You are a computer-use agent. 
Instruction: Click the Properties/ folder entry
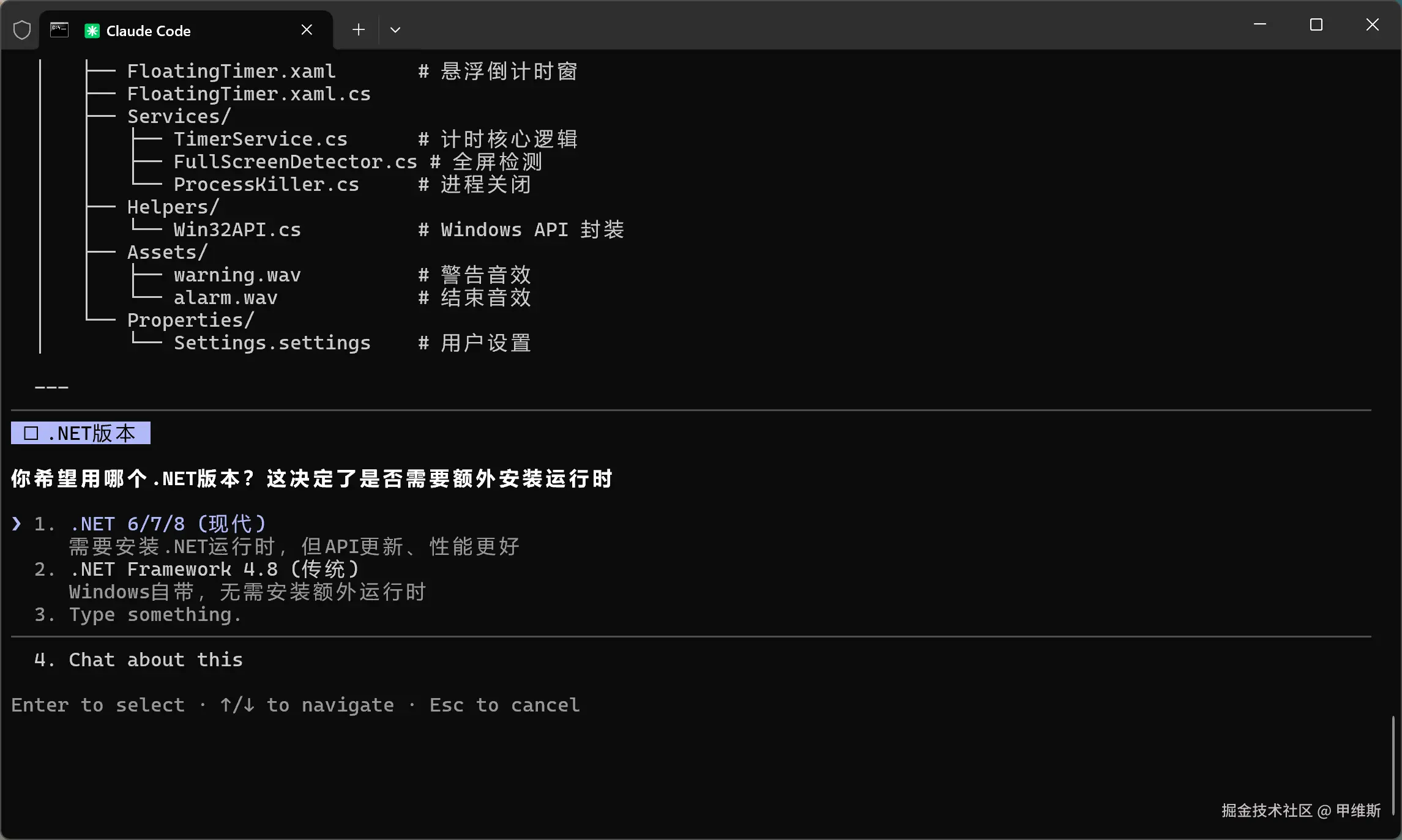(x=190, y=320)
